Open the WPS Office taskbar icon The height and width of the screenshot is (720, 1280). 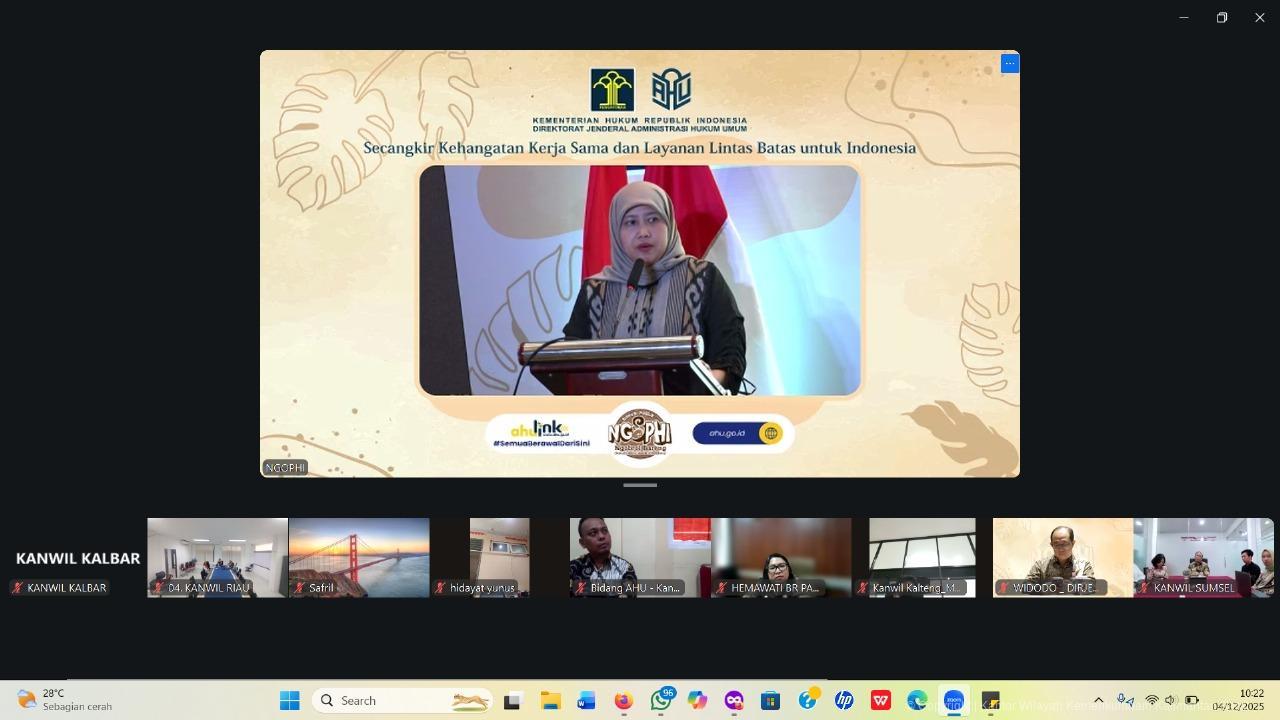click(880, 701)
